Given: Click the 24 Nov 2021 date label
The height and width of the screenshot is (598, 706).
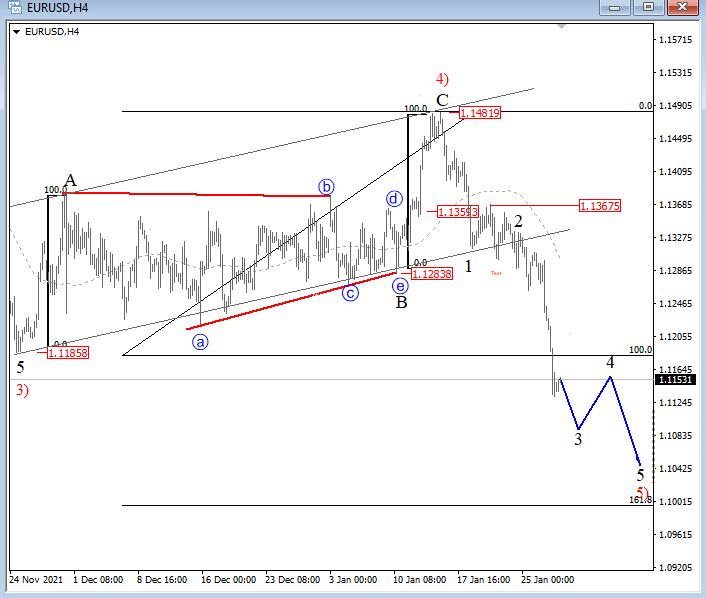Looking at the screenshot, I should click(36, 580).
